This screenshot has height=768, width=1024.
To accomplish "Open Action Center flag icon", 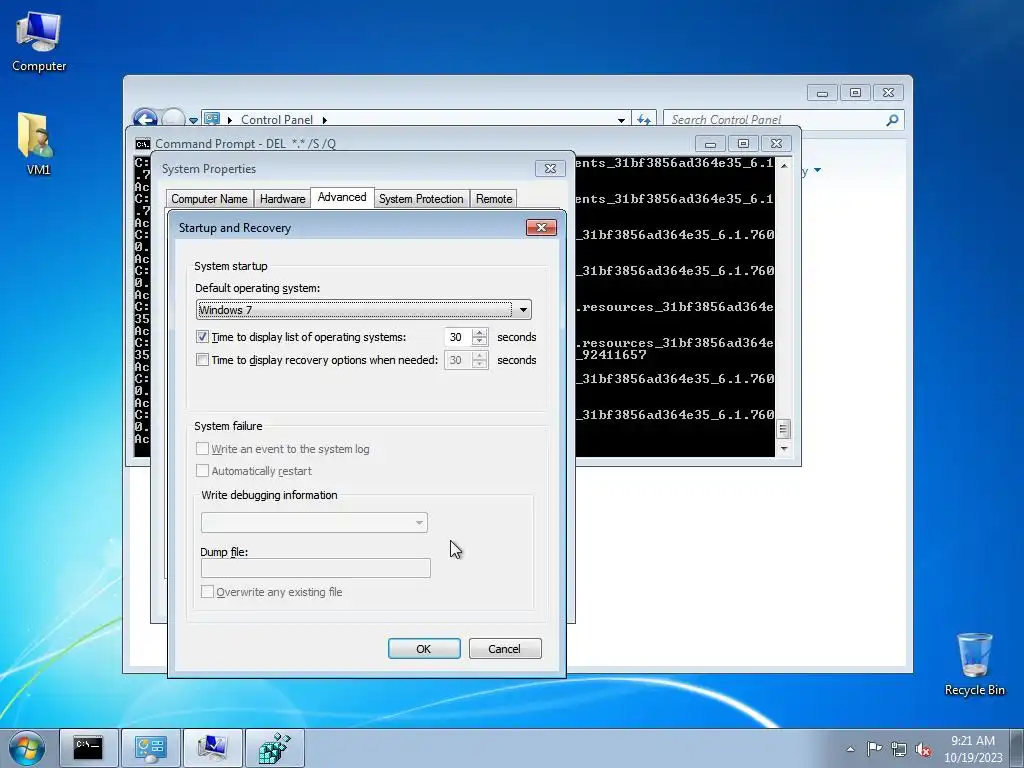I will (874, 748).
